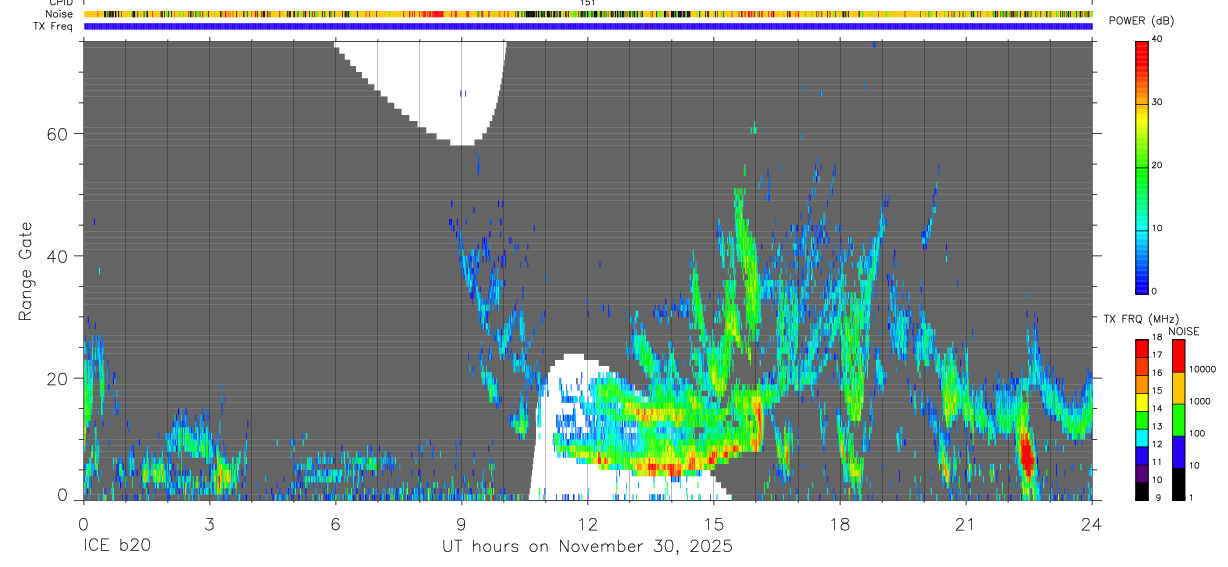Click the blue TX Freq strip

(x=588, y=26)
